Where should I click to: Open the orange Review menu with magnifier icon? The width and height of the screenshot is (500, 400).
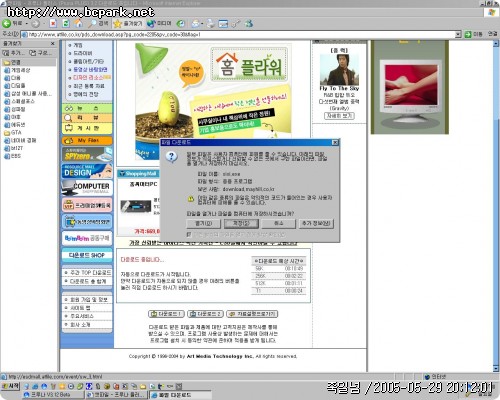[87, 118]
